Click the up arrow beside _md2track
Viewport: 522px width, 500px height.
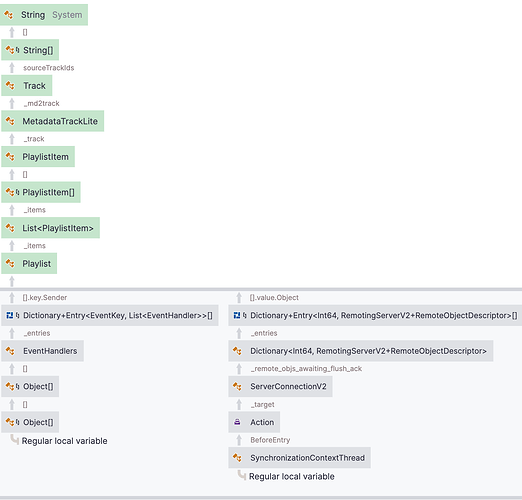click(12, 103)
